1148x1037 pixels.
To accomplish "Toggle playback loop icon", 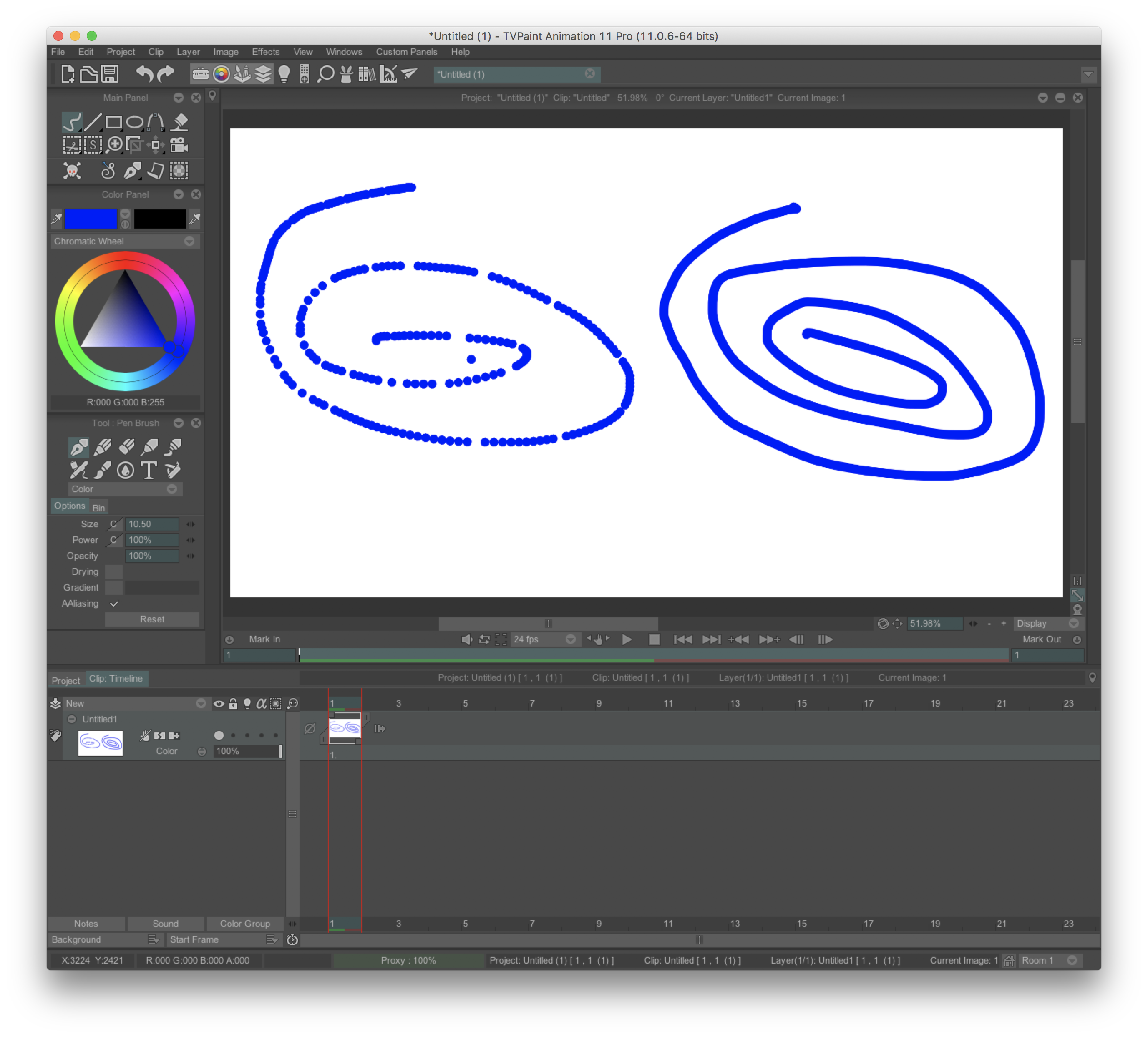I will click(484, 639).
